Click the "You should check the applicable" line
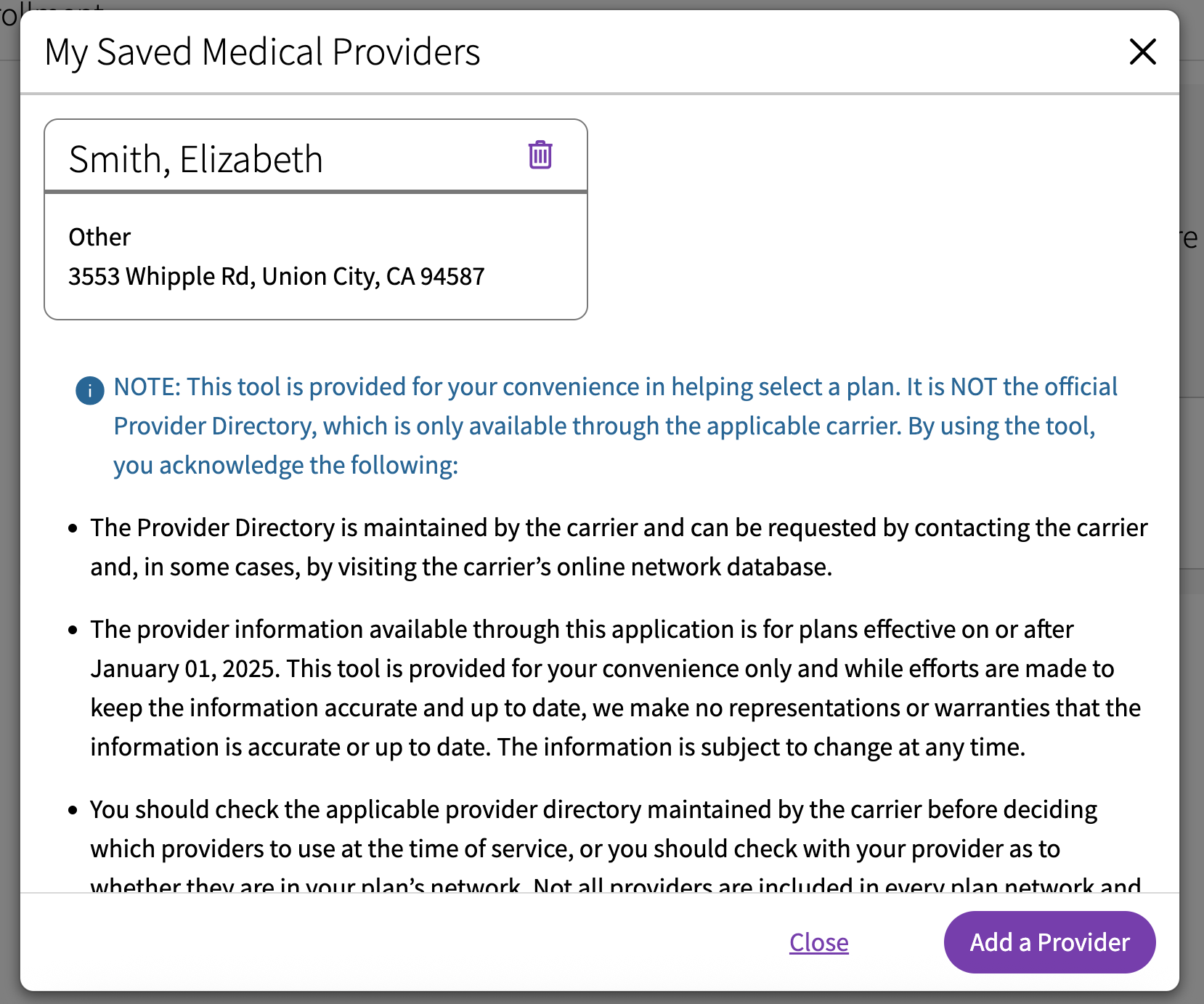The height and width of the screenshot is (1004, 1204). [593, 810]
